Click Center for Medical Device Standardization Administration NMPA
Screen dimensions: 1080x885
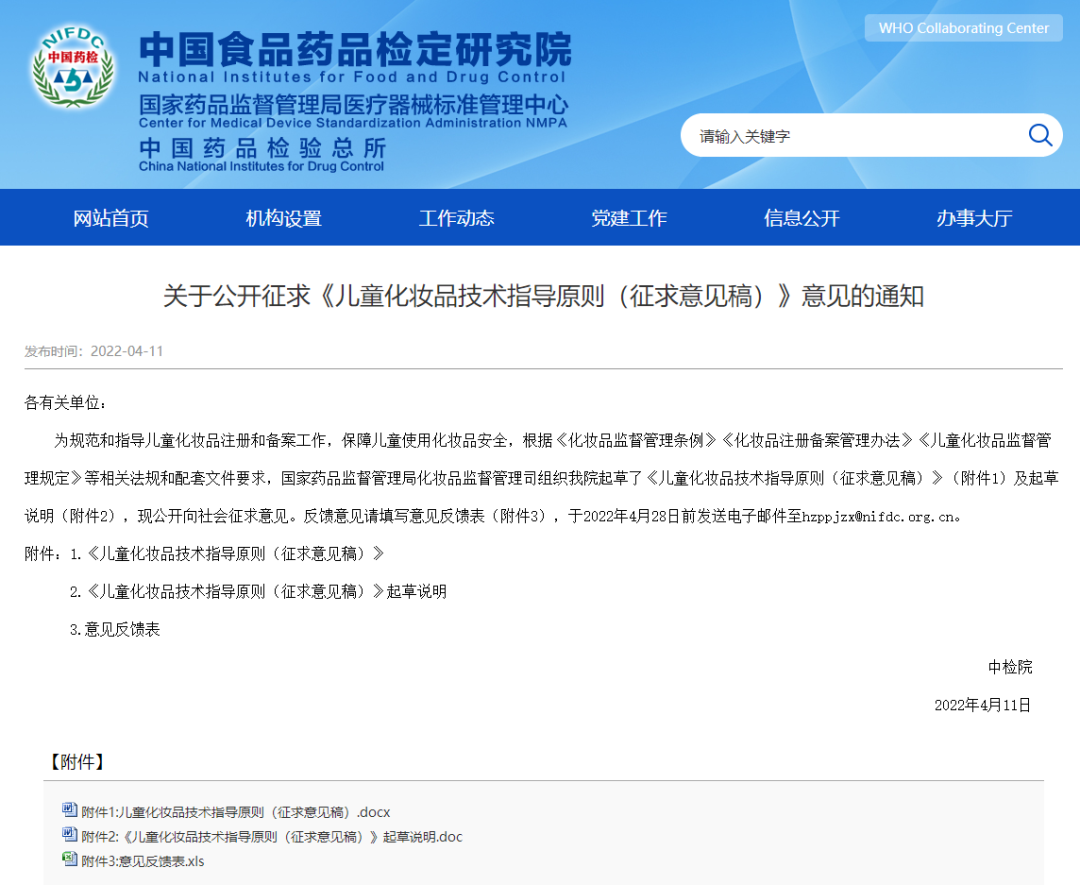[353, 123]
